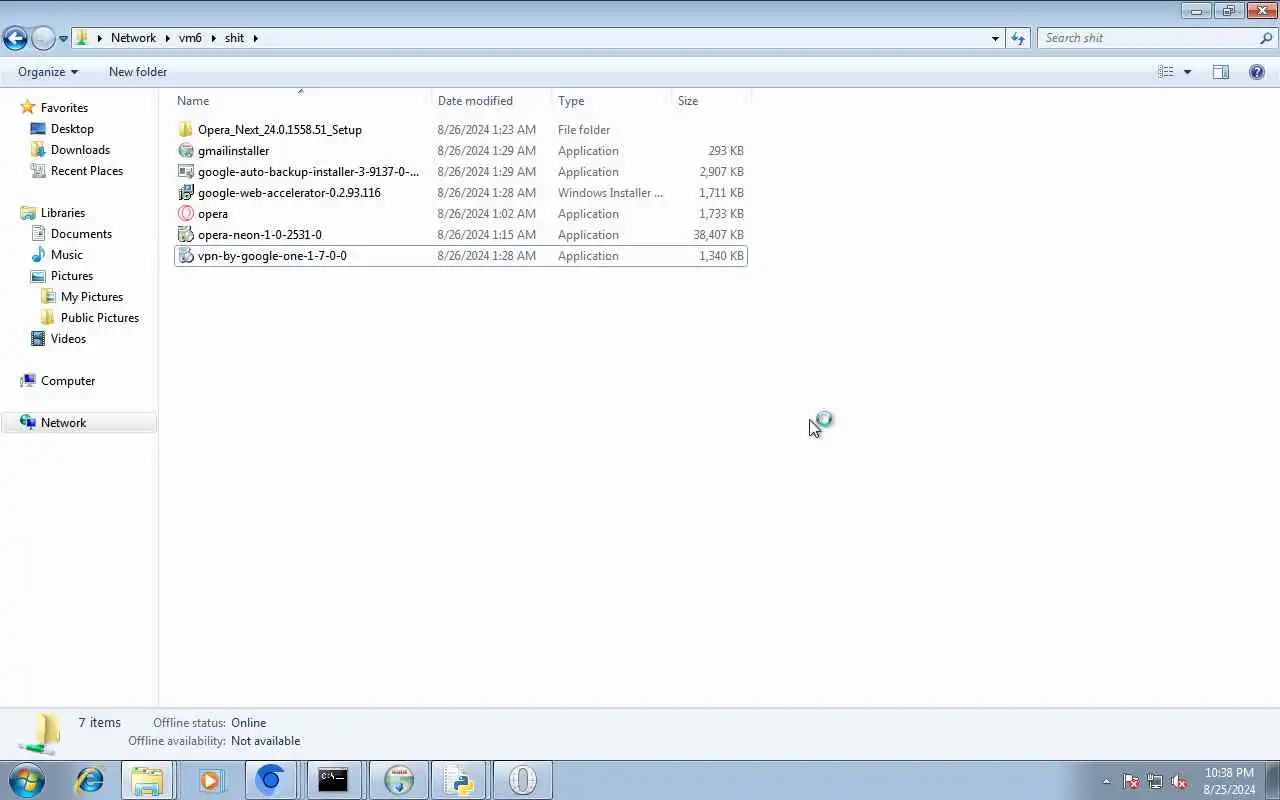Open My Pictures folder

[x=92, y=297]
